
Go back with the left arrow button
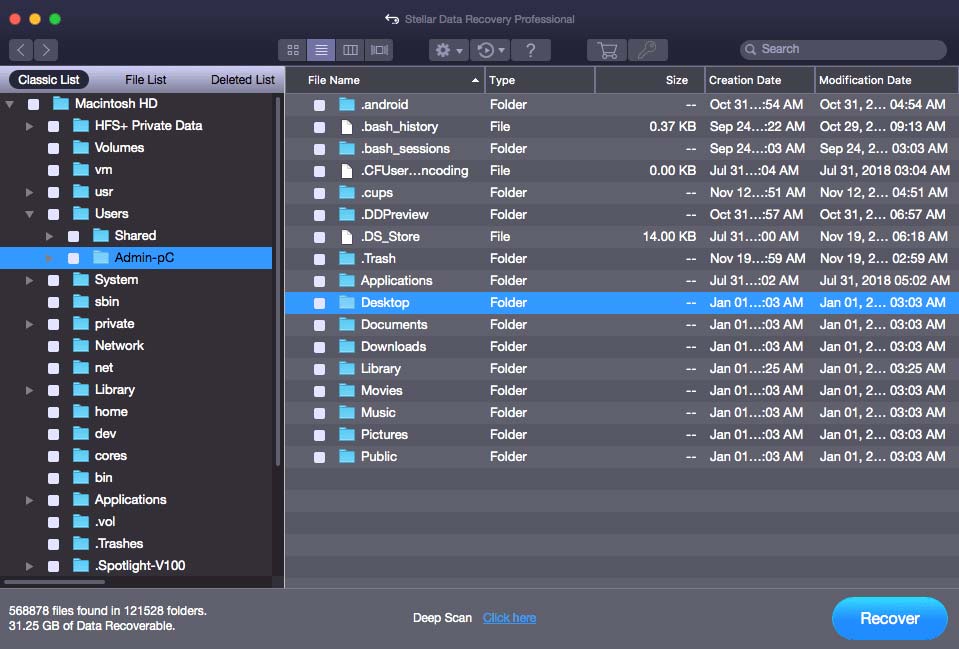[x=21, y=50]
